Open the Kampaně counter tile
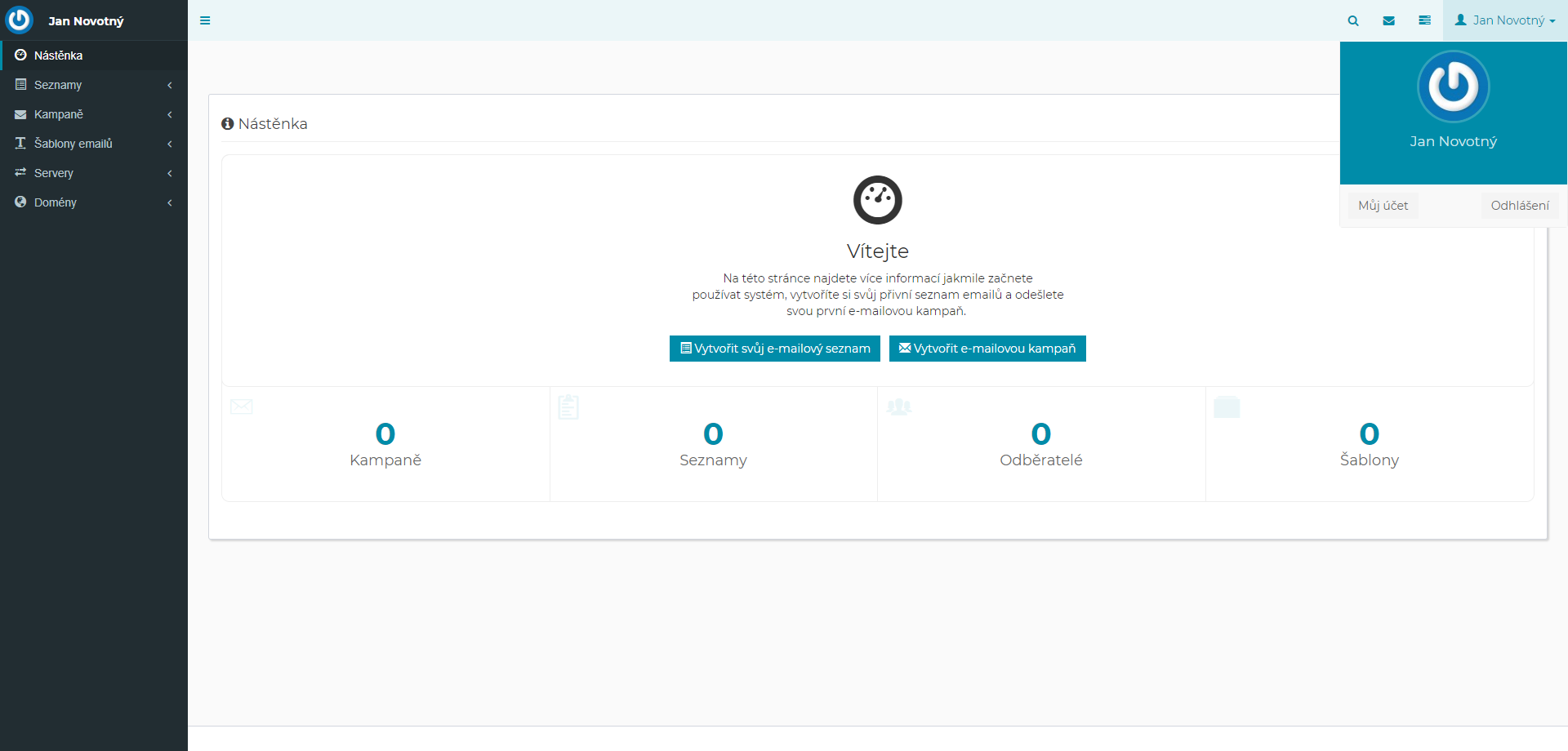1568x751 pixels. pos(385,444)
